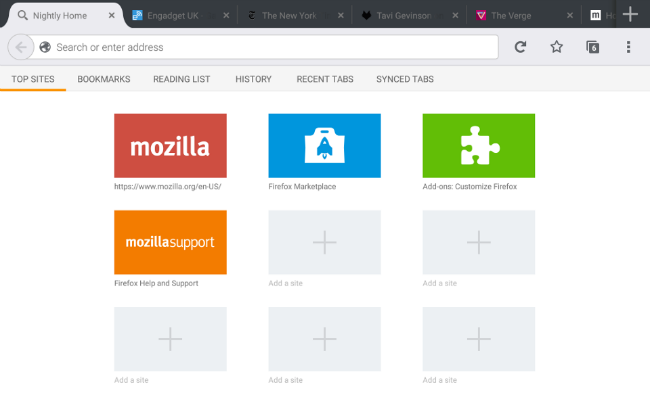Add a new tab with plus icon
The height and width of the screenshot is (409, 650).
click(x=630, y=15)
